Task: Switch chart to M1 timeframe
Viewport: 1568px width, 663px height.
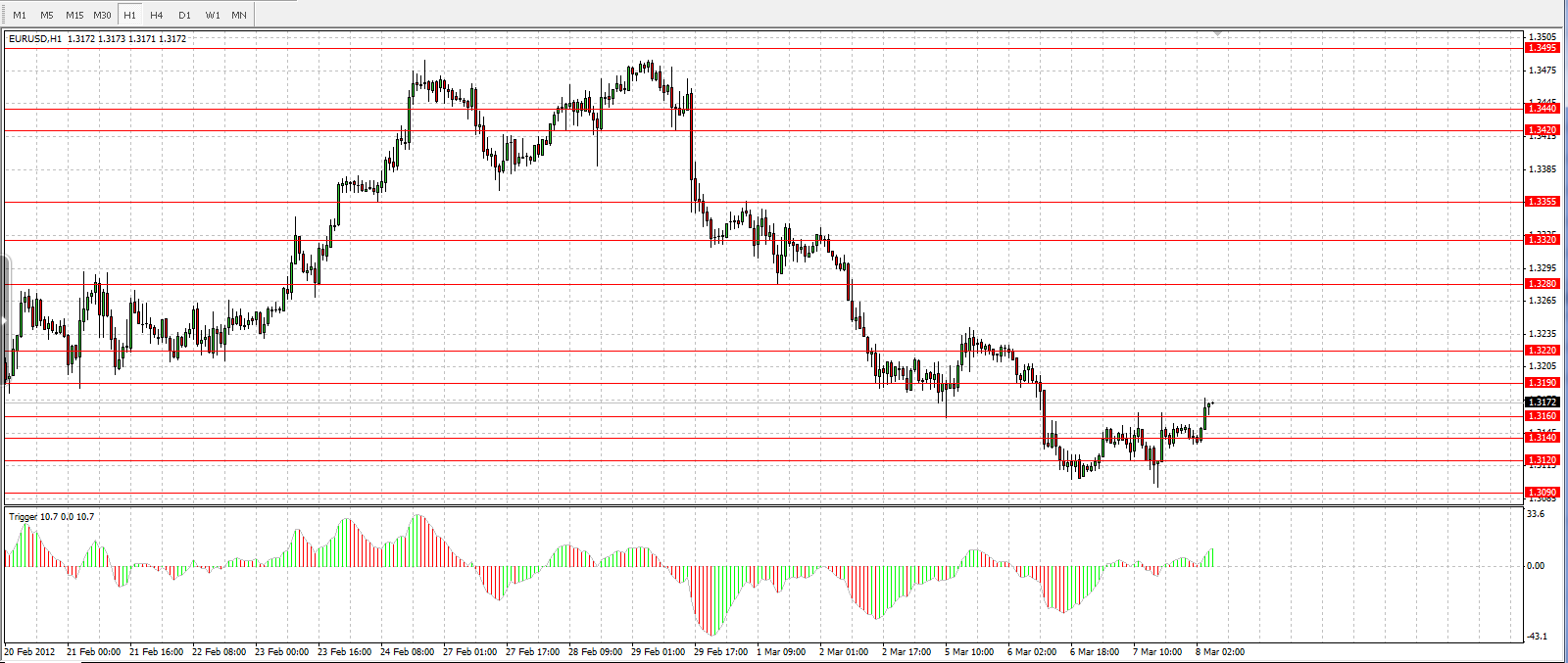Action: [x=20, y=15]
